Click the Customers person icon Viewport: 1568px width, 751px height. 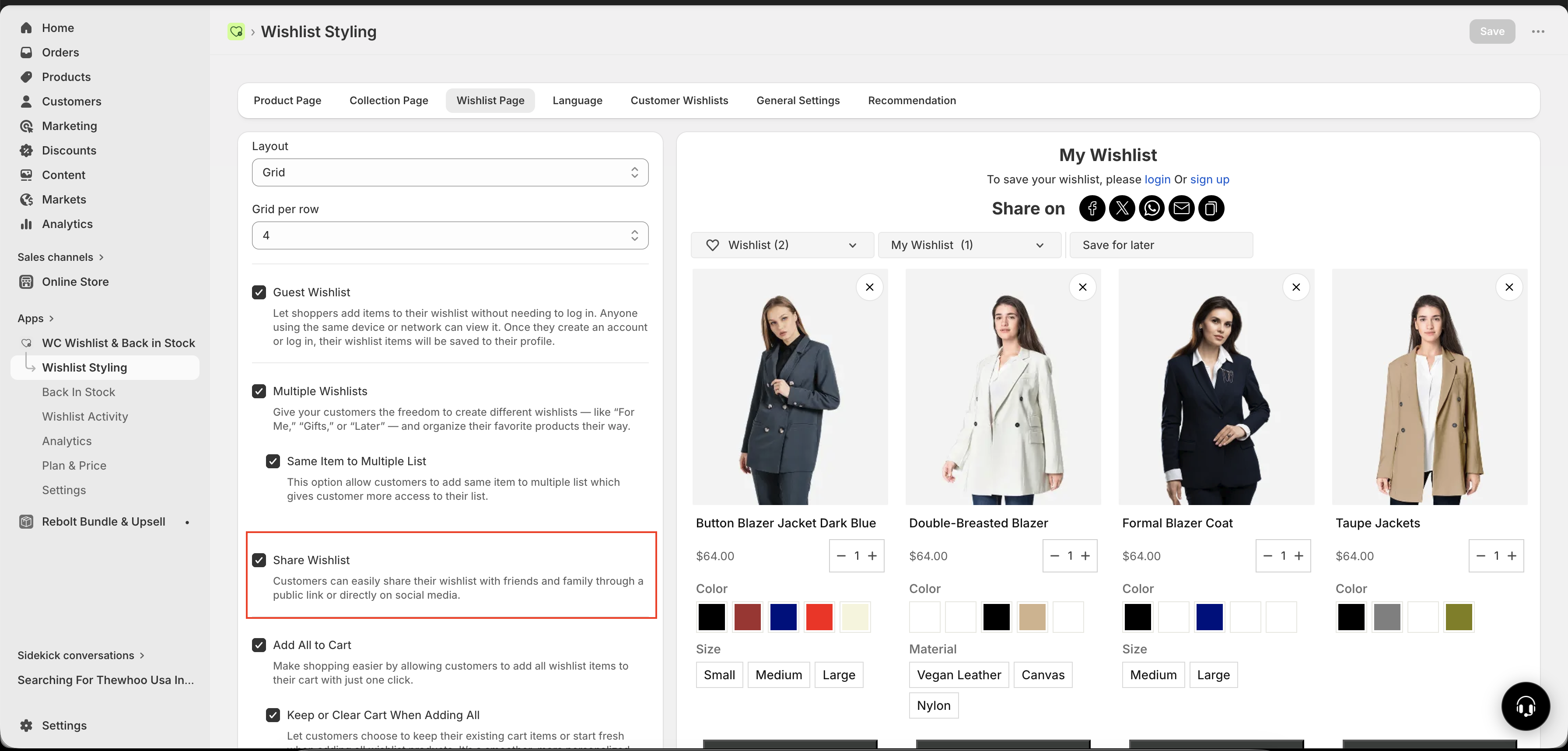pos(26,101)
